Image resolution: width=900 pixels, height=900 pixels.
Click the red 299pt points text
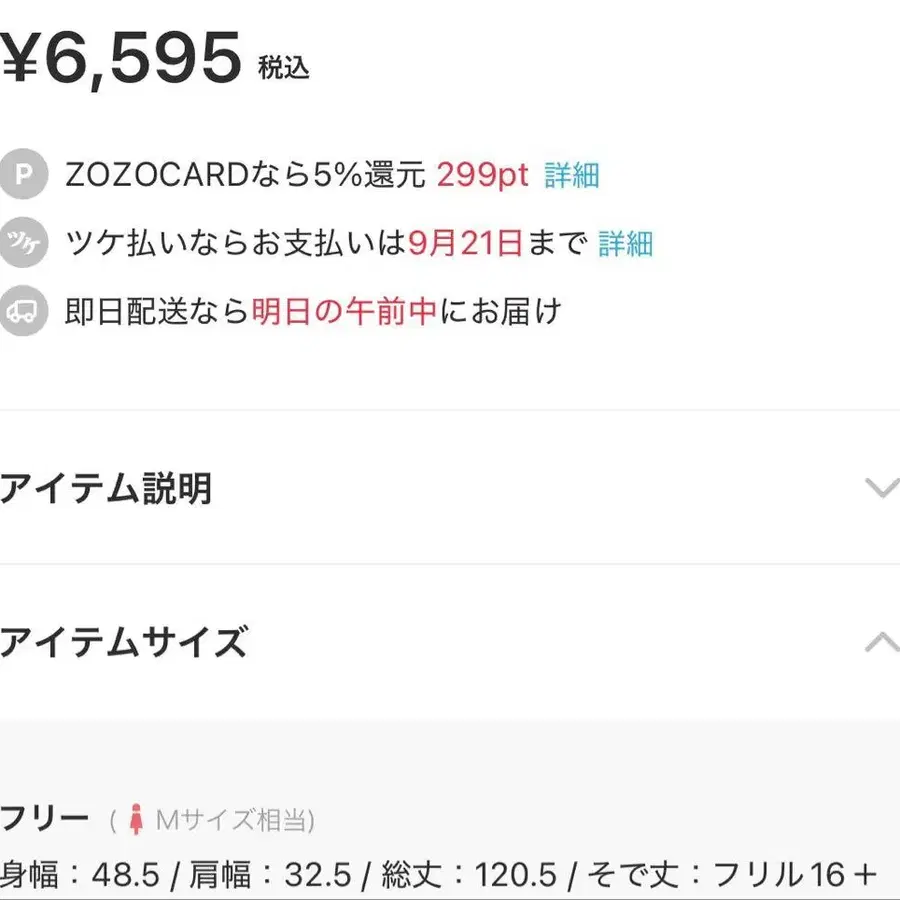482,174
